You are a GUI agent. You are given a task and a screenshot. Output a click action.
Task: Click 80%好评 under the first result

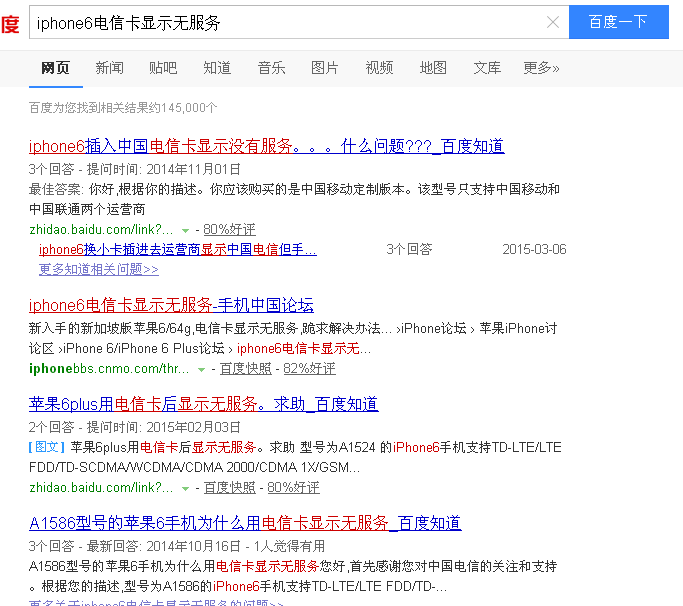[230, 230]
